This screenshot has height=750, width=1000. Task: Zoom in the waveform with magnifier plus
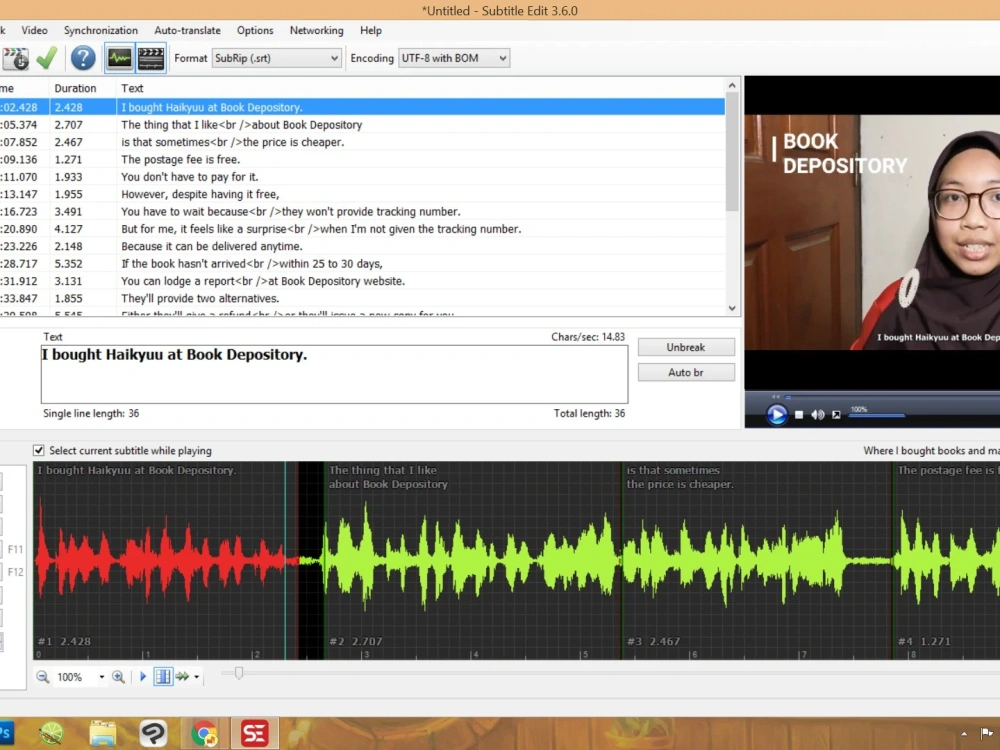click(118, 677)
